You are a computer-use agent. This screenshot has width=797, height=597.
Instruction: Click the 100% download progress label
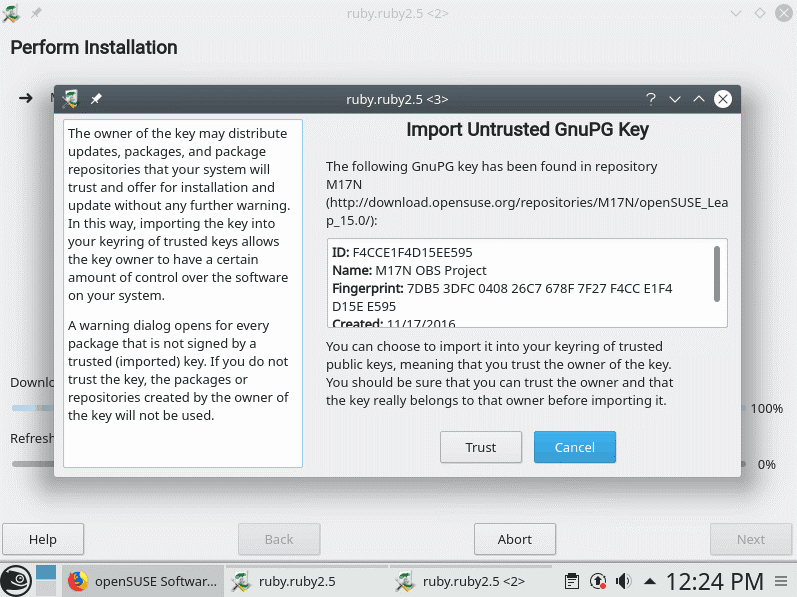click(x=767, y=409)
